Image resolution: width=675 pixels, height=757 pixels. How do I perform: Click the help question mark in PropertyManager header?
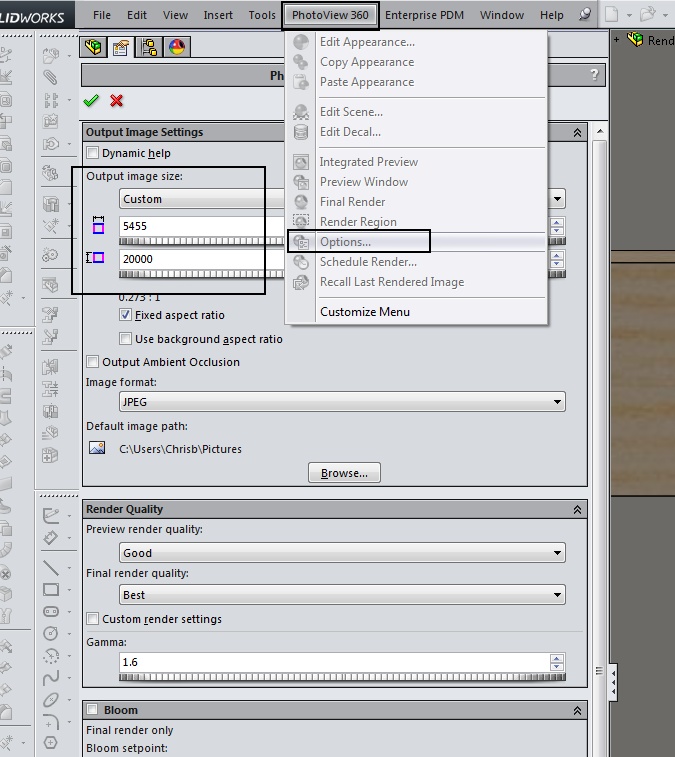point(594,75)
